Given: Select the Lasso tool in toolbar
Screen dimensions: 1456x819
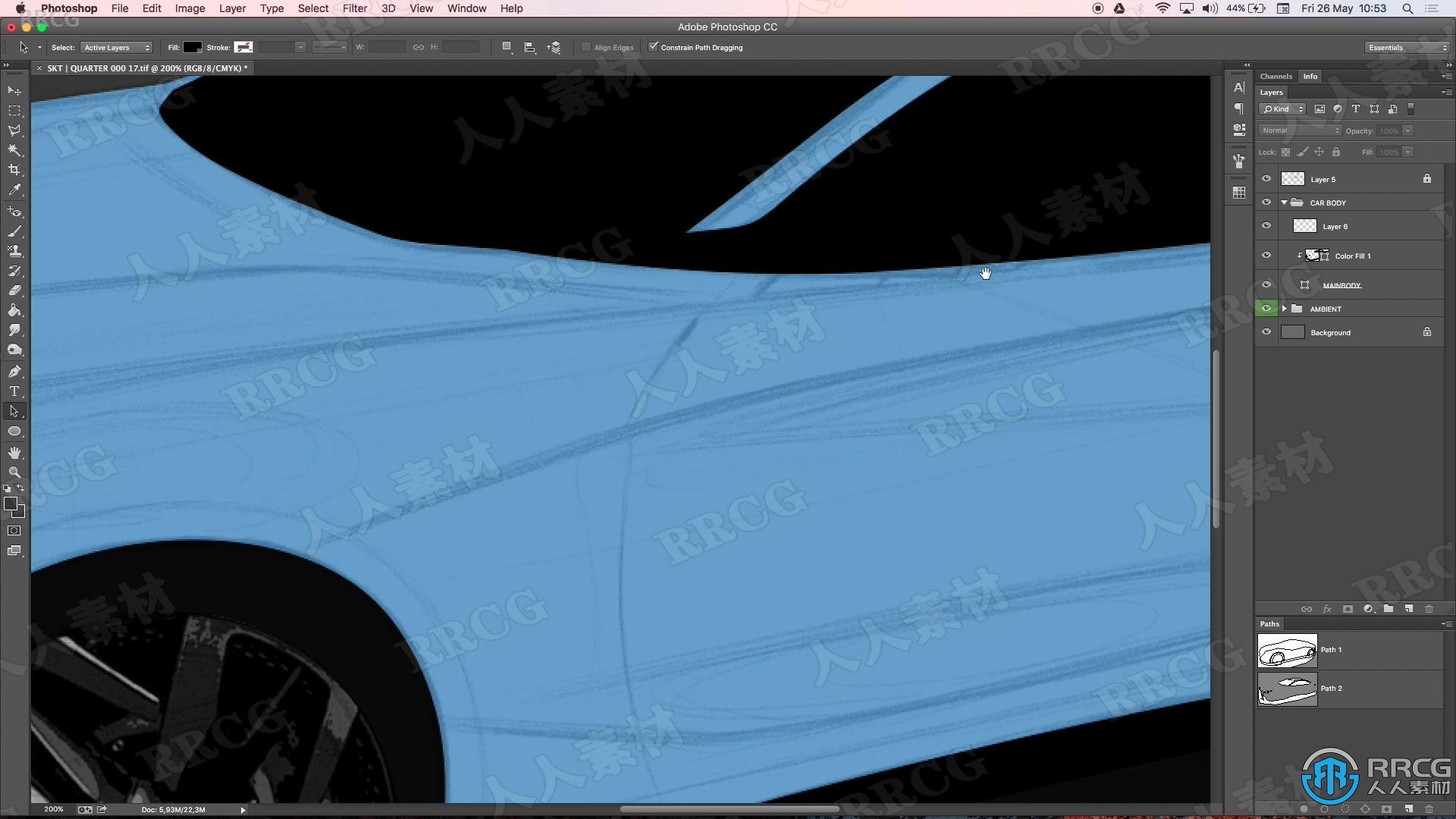Looking at the screenshot, I should click(x=15, y=130).
